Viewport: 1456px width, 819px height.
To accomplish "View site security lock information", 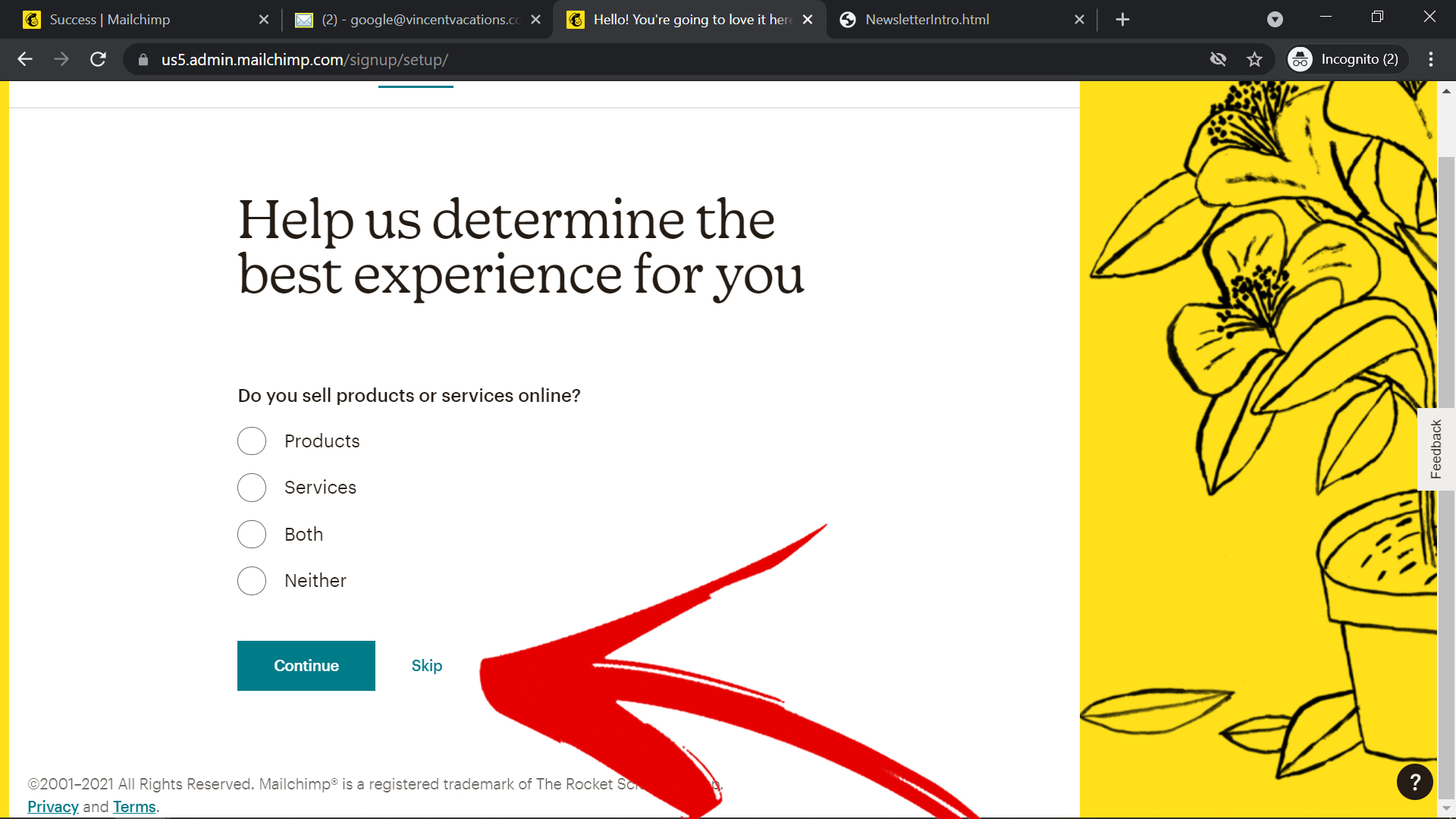I will coord(143,59).
